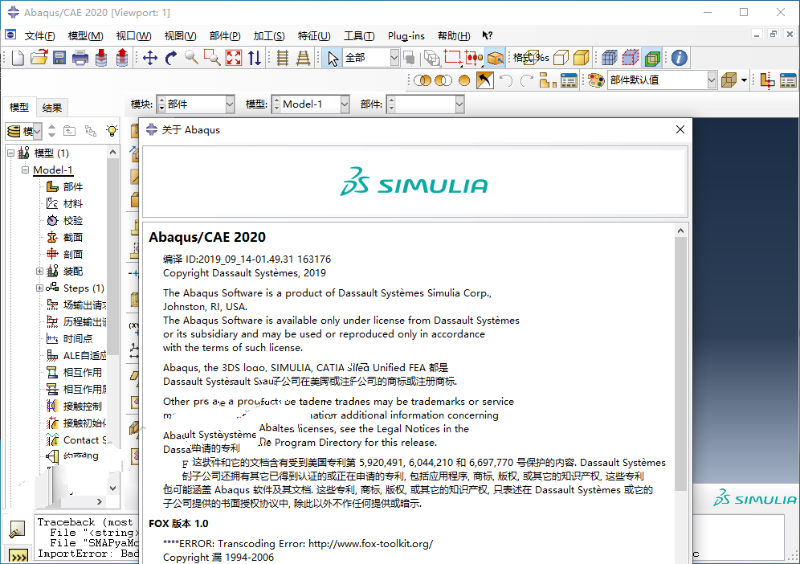Image resolution: width=800 pixels, height=564 pixels.
Task: Enable the shaded render style cube
Action: click(581, 58)
